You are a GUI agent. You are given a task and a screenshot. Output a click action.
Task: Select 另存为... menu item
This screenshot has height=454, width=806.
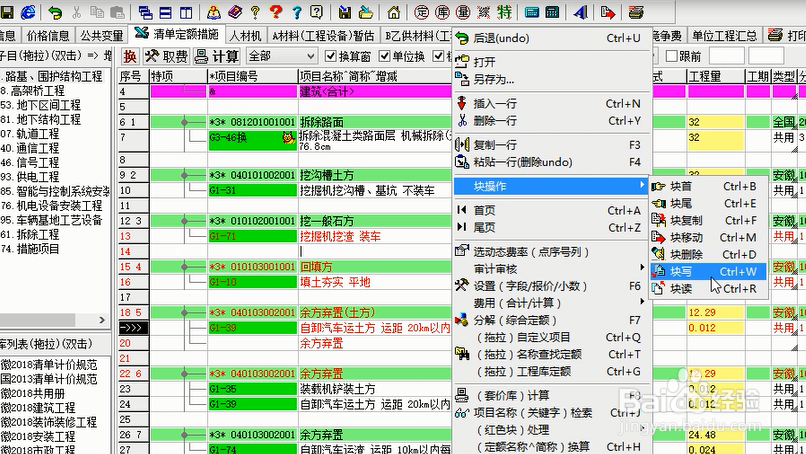[x=552, y=79]
